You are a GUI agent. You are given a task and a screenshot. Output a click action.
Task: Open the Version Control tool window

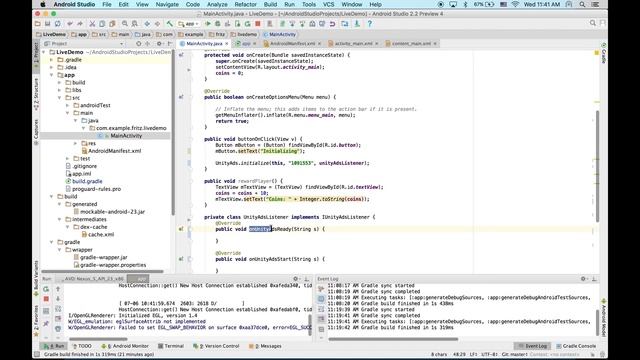(x=216, y=346)
